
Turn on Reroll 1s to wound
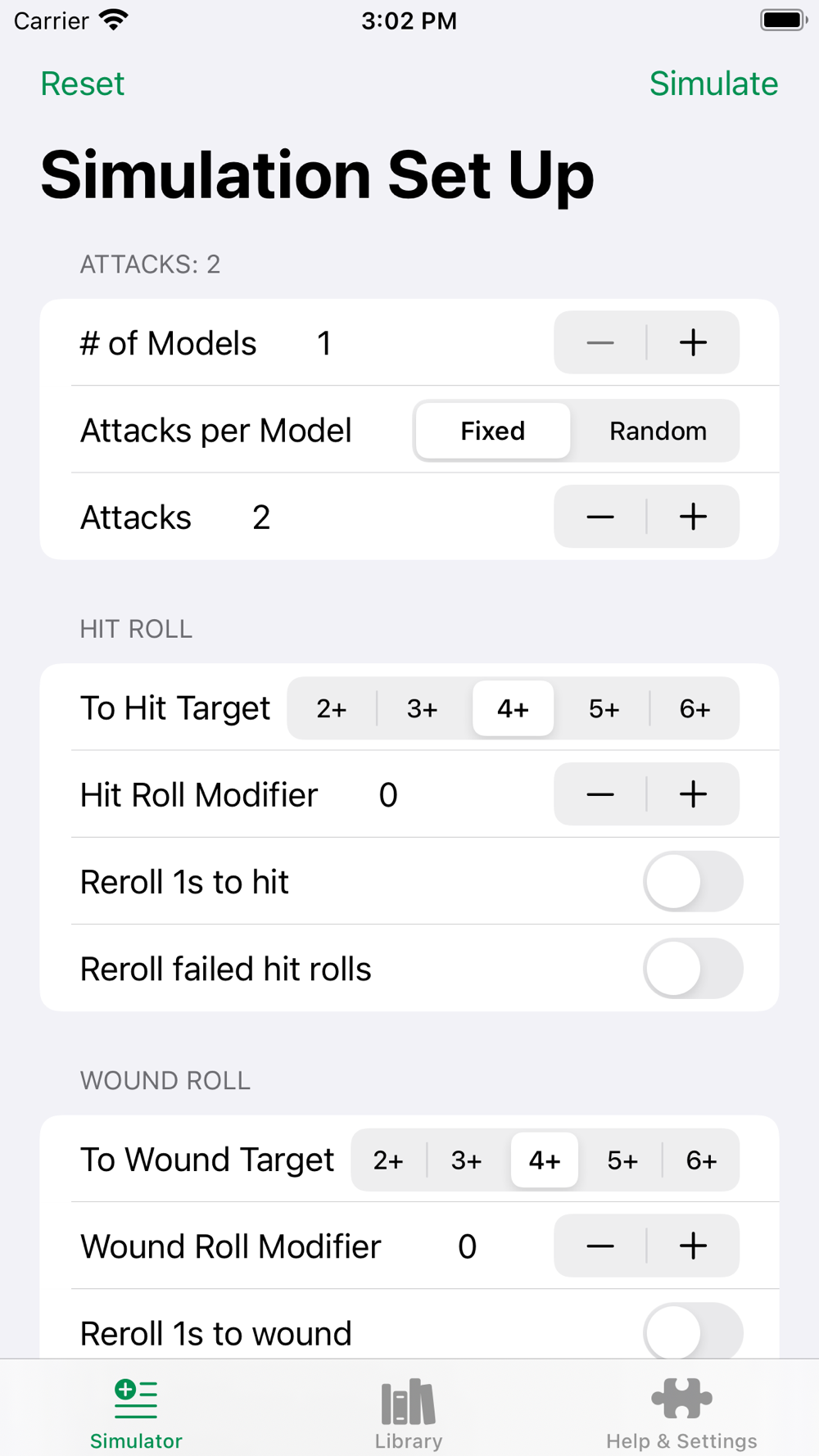tap(693, 1332)
